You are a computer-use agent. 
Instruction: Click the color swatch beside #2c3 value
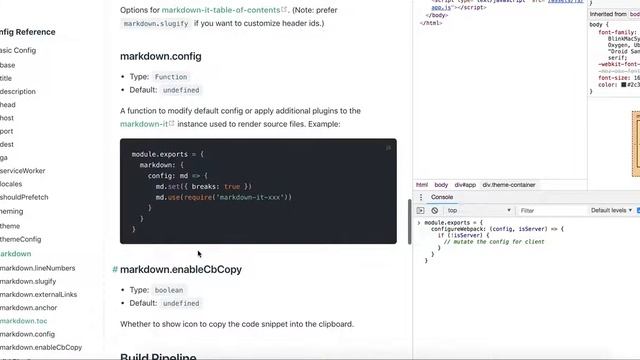(x=624, y=85)
